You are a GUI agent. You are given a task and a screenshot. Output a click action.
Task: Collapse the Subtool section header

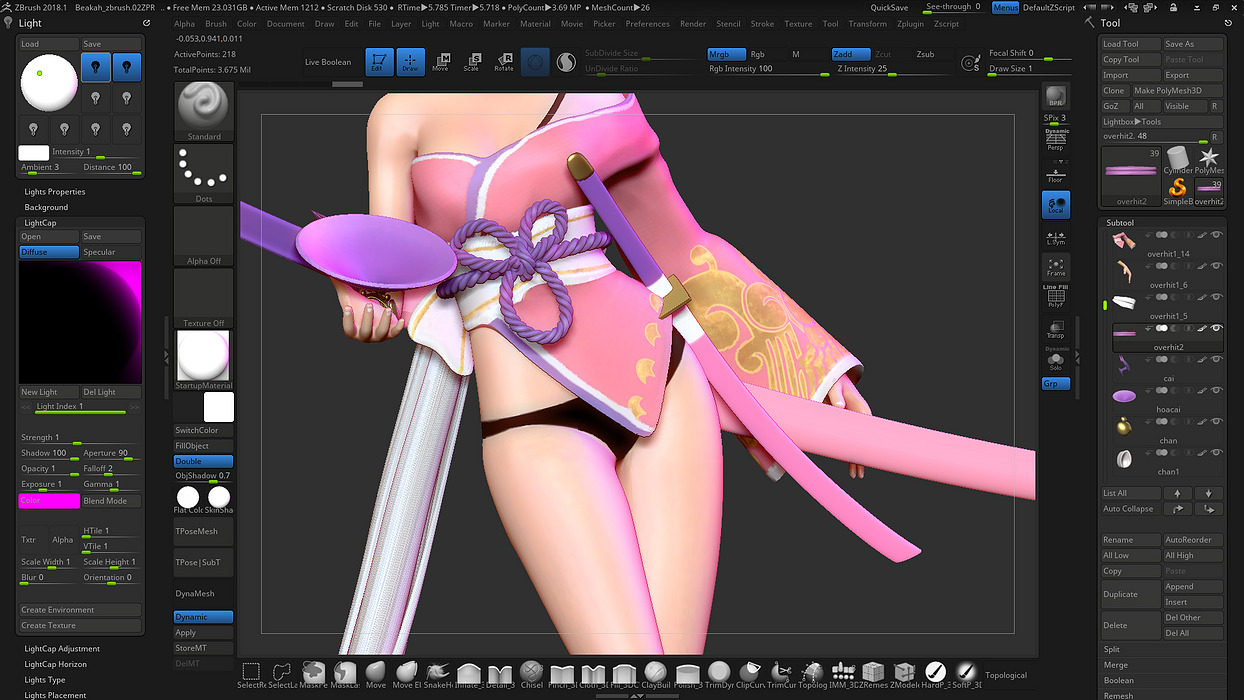[1120, 223]
